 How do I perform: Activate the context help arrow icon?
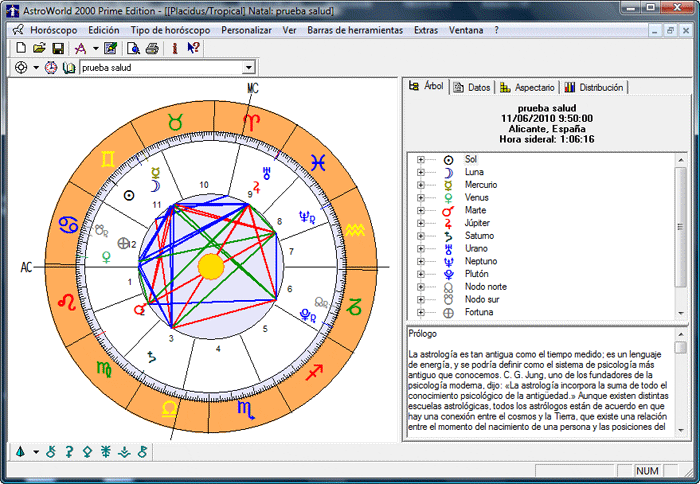coord(194,48)
